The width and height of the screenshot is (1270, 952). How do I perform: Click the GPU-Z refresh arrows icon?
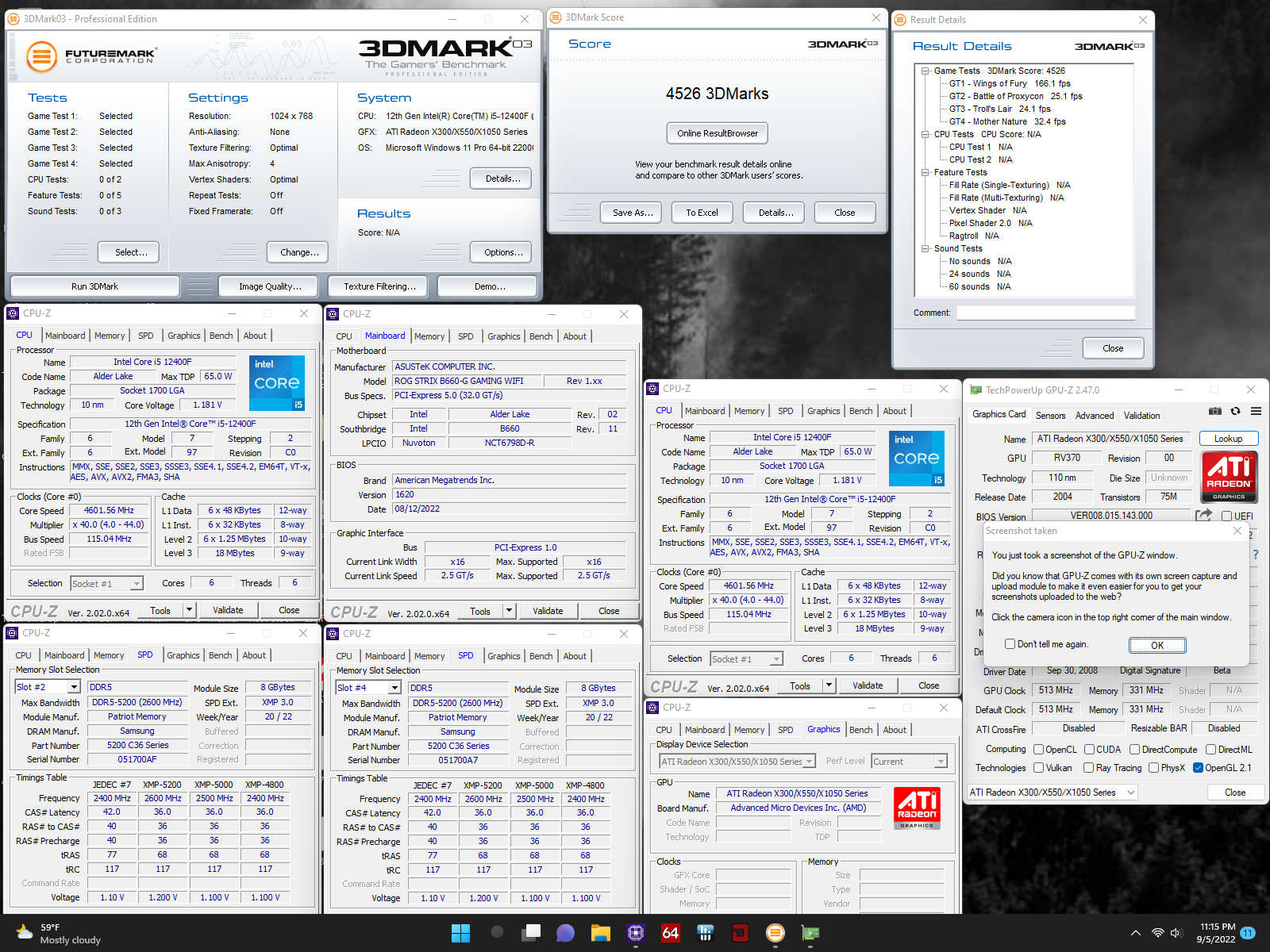pyautogui.click(x=1235, y=411)
